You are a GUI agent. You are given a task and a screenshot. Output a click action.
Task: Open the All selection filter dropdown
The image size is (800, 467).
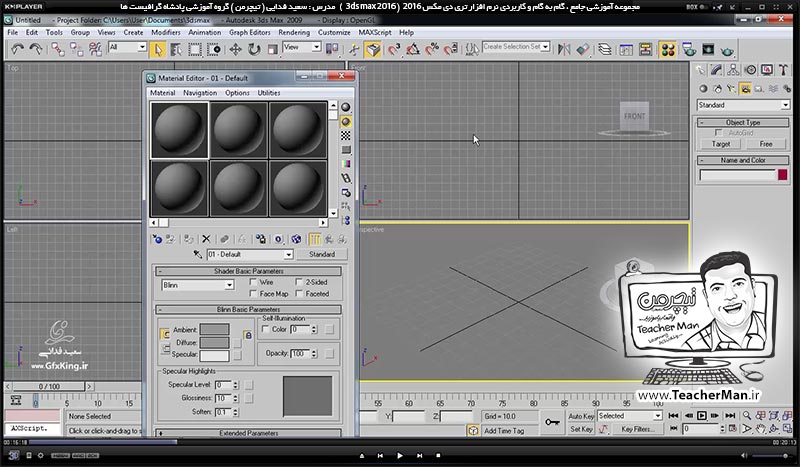click(127, 47)
